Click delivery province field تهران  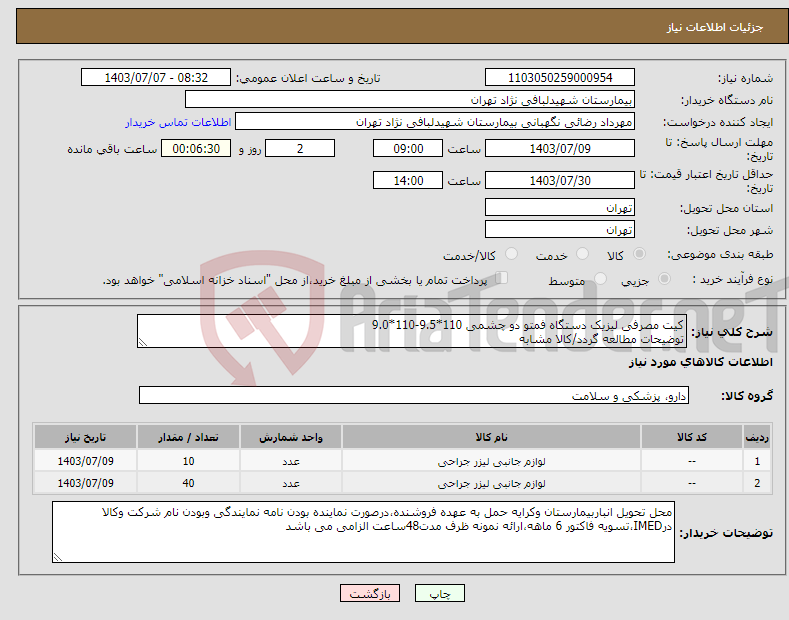click(x=560, y=207)
